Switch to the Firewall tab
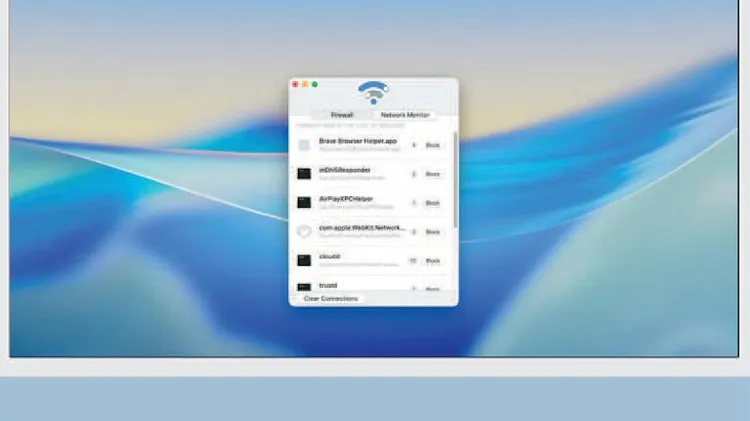 click(x=342, y=115)
